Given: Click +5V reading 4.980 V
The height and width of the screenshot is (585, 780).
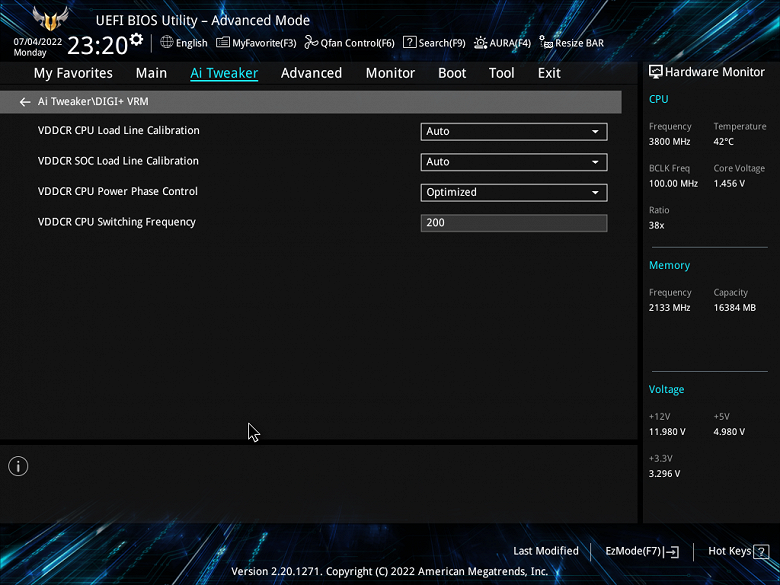Looking at the screenshot, I should (729, 432).
